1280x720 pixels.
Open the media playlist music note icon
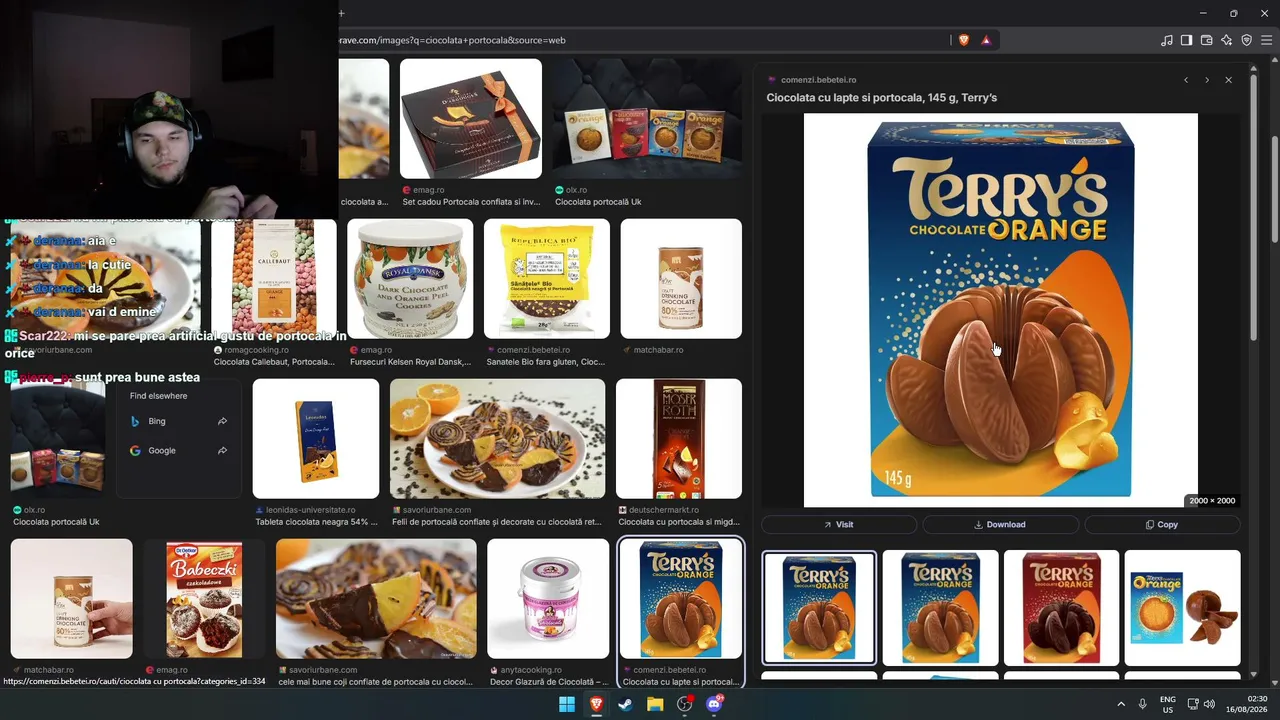coord(1167,40)
